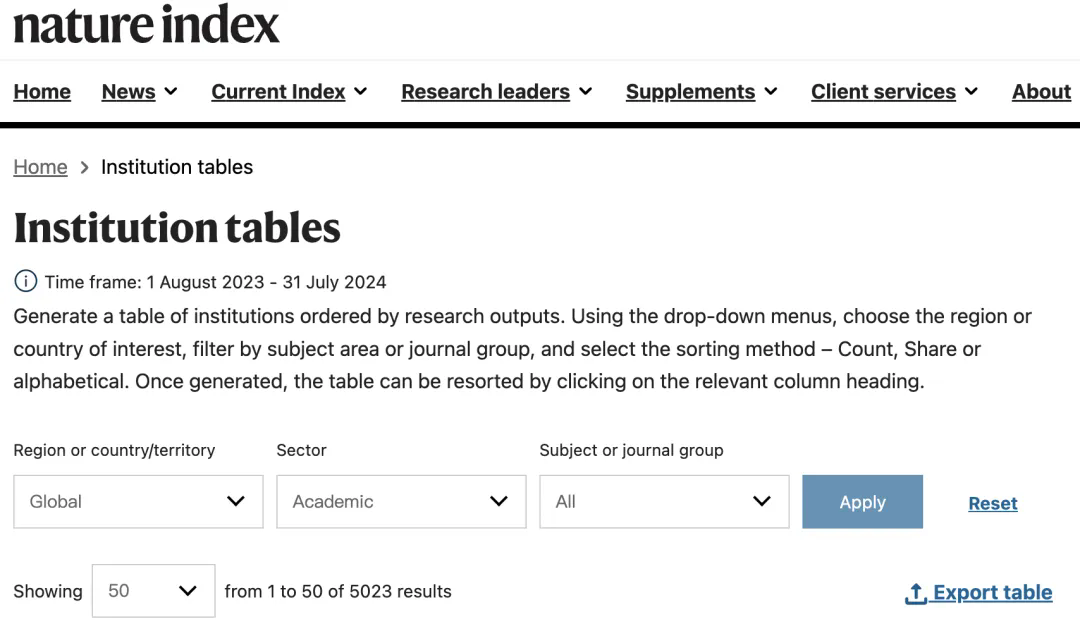
Task: Change the Showing 50 results dropdown
Action: 153,591
